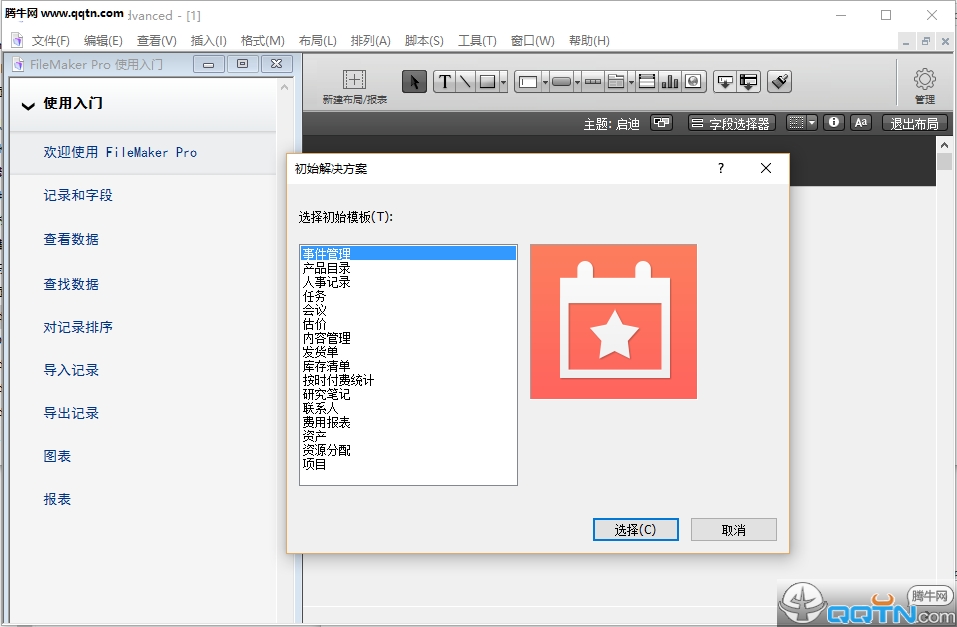Select the Tab control tool

(616, 81)
